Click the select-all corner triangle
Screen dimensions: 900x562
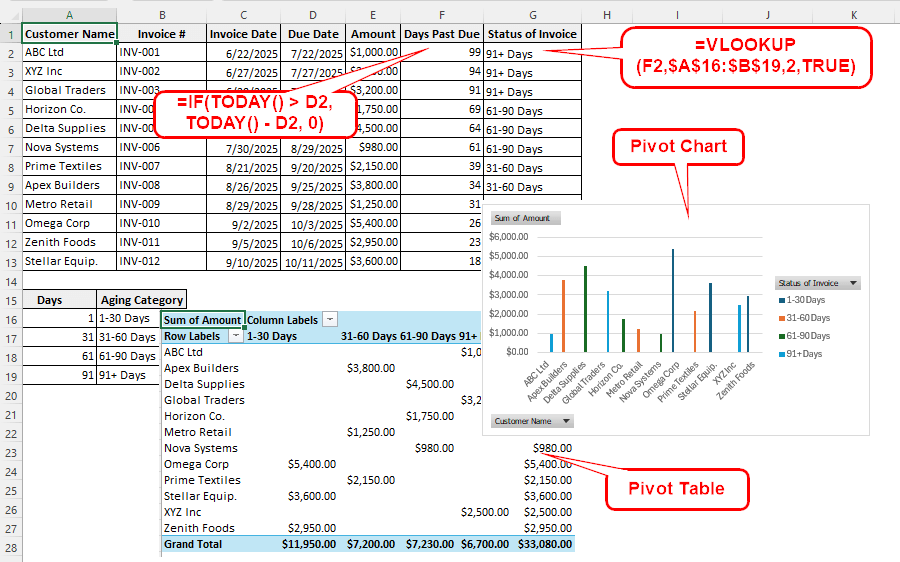pos(11,15)
